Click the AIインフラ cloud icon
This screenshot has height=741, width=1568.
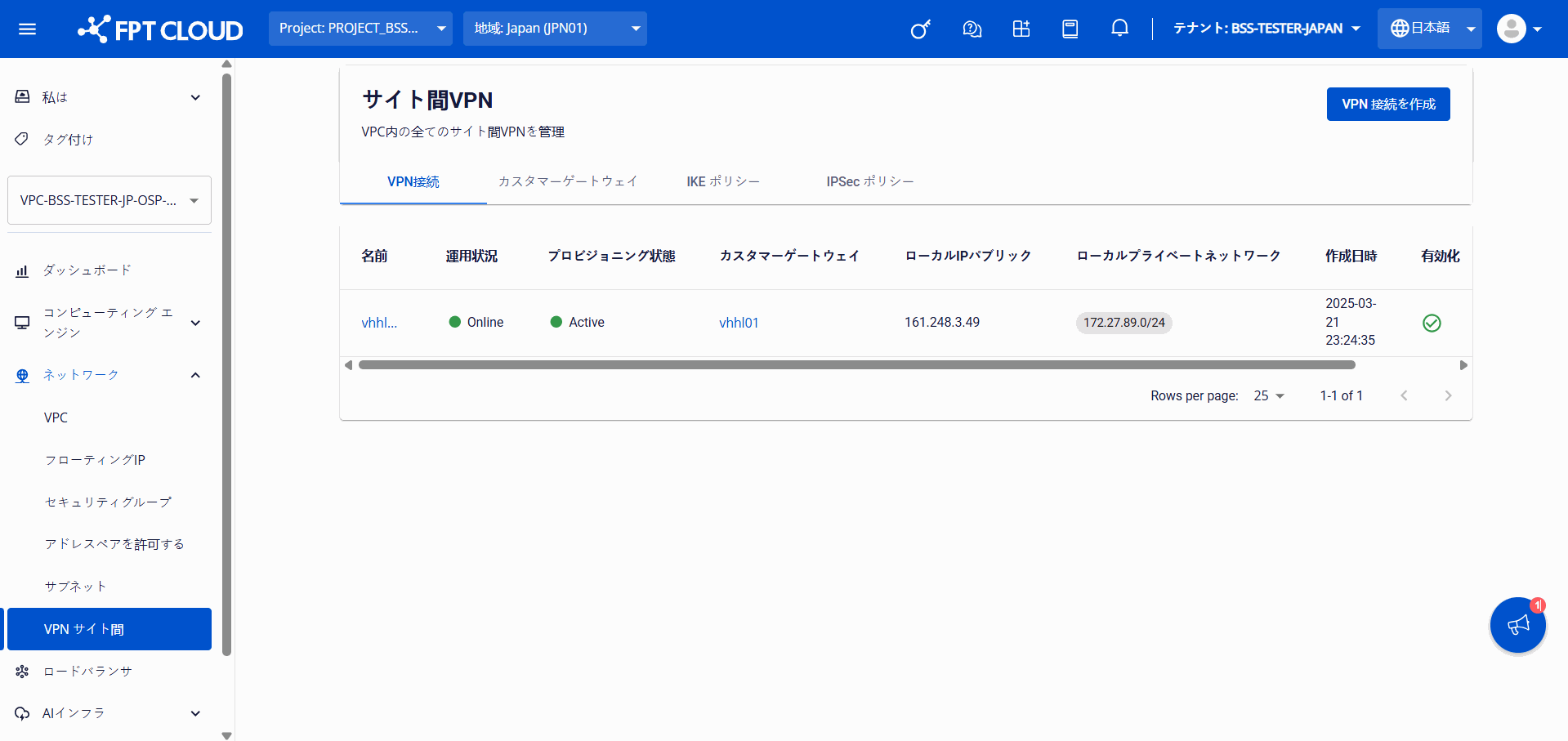[x=22, y=713]
